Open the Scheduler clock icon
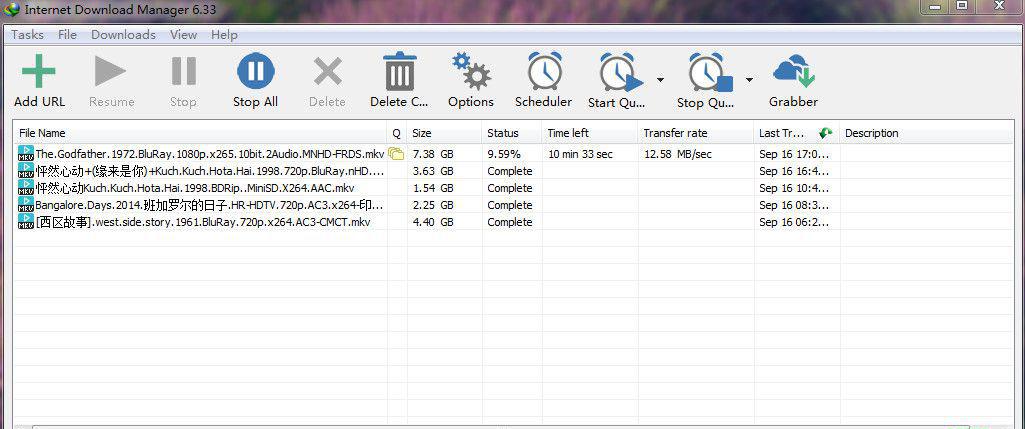 tap(545, 71)
